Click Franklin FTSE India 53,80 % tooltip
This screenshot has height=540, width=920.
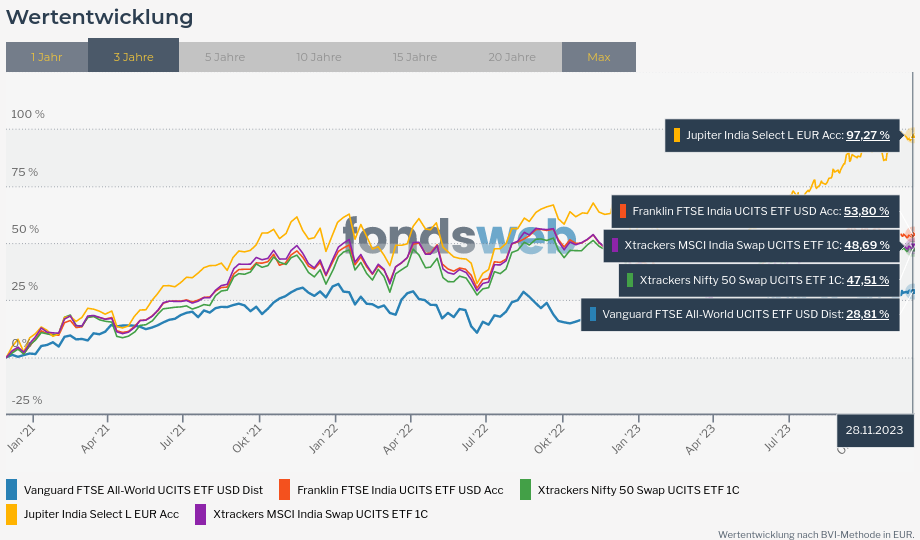pos(756,211)
